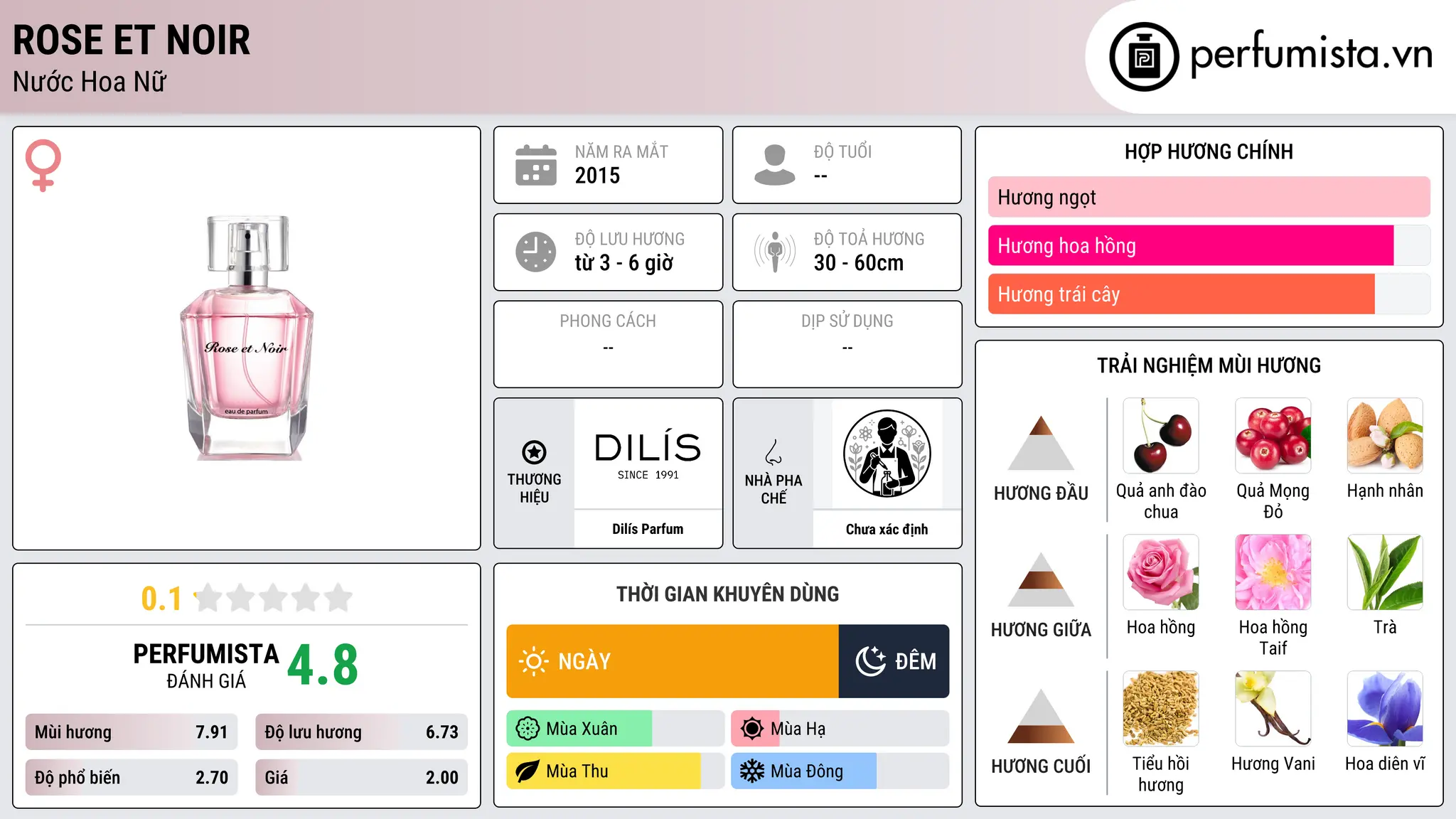
Task: Open the Trà tea leaves image
Action: click(1385, 572)
